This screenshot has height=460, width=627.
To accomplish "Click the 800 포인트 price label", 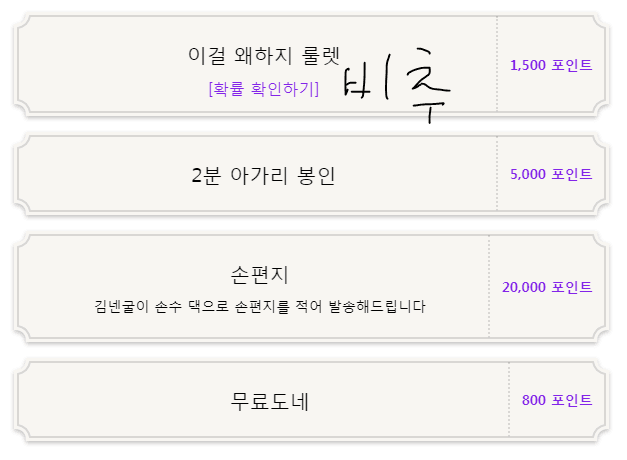I will point(557,400).
